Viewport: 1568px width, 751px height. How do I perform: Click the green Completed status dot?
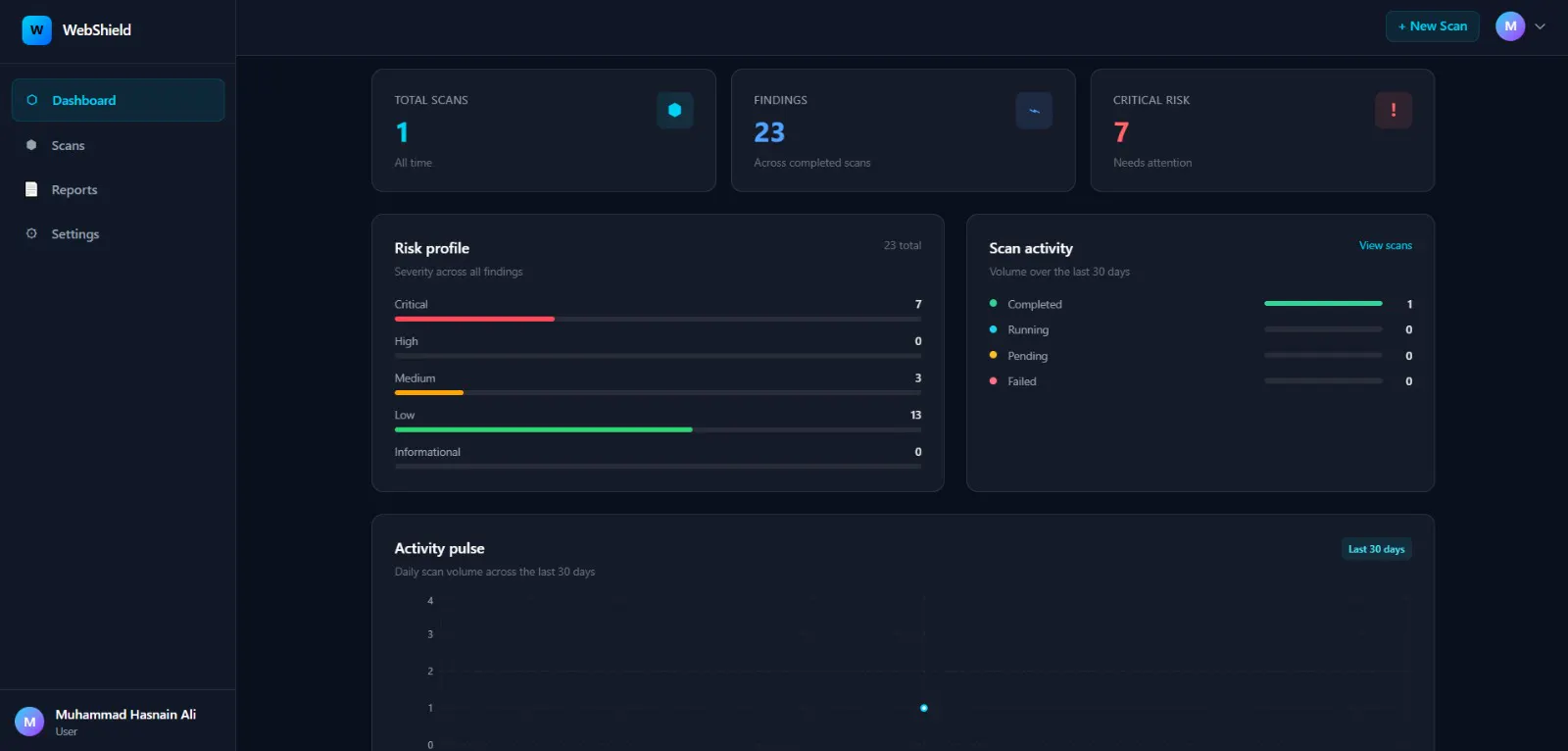click(994, 303)
